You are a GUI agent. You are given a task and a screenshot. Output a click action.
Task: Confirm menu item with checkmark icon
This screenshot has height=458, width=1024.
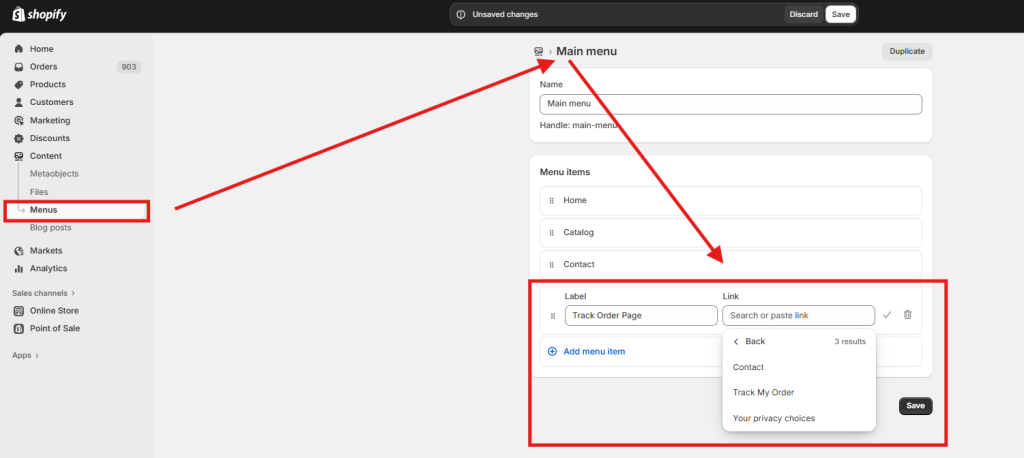point(887,315)
